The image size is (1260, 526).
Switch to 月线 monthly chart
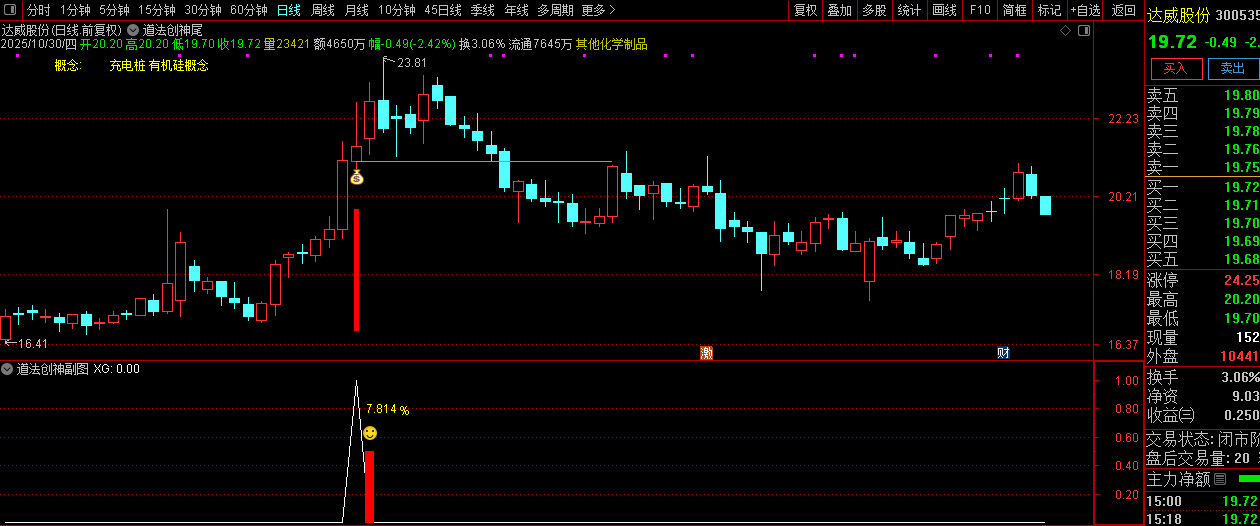pos(356,10)
